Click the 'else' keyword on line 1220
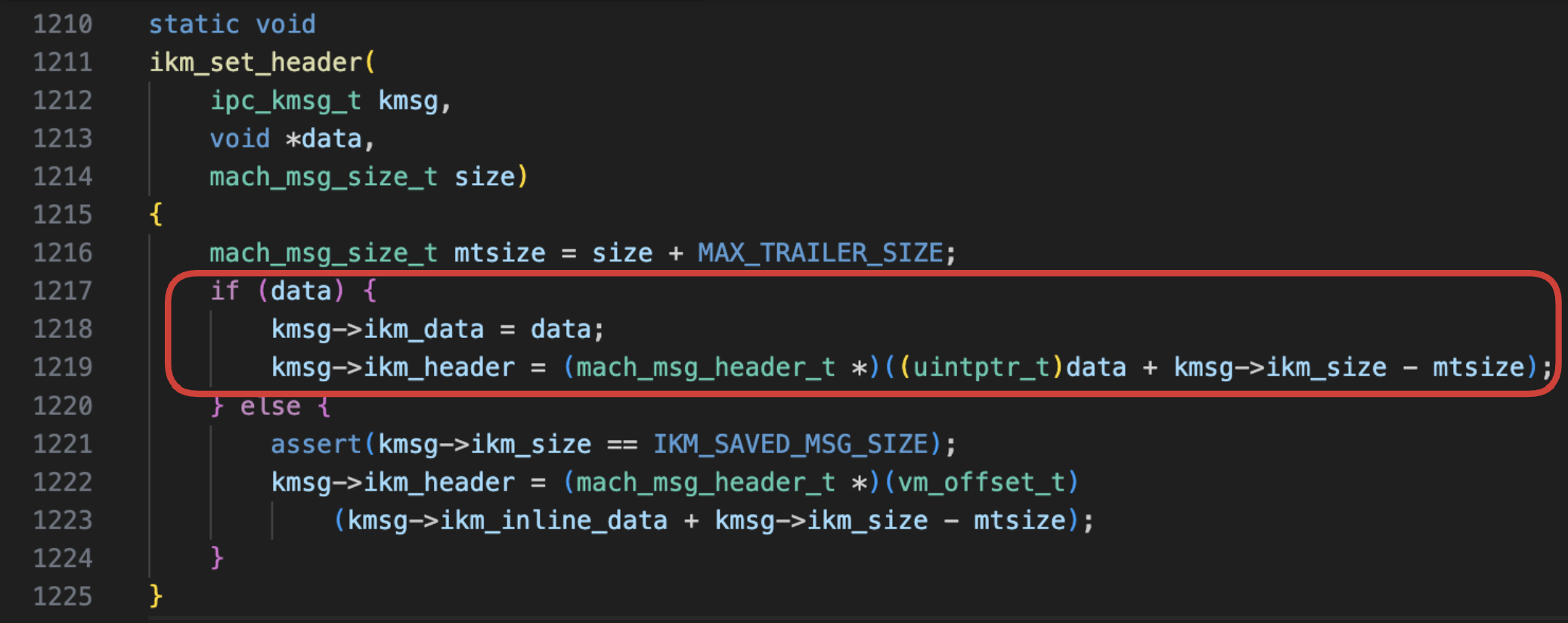The image size is (1568, 623). 271,407
